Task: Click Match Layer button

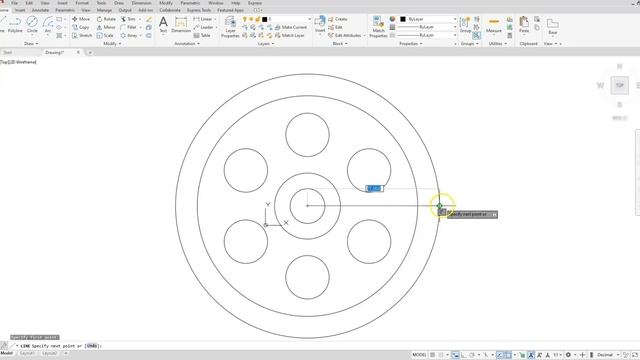Action: coord(289,36)
